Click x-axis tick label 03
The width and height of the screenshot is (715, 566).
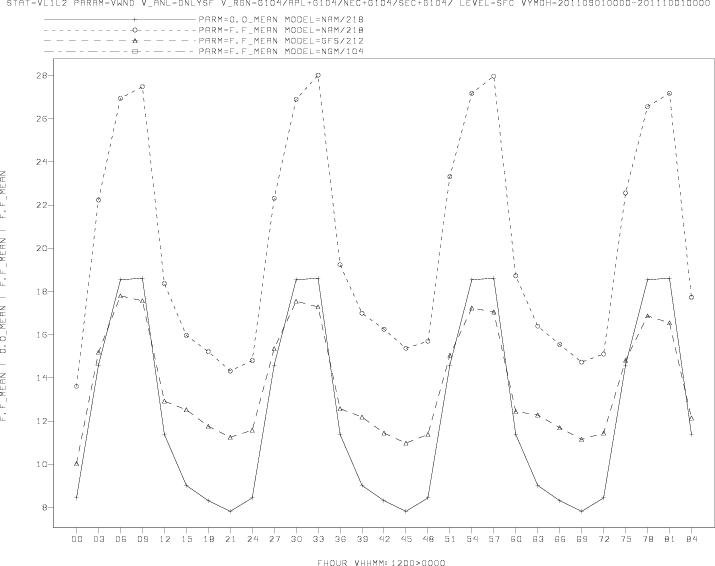click(98, 539)
